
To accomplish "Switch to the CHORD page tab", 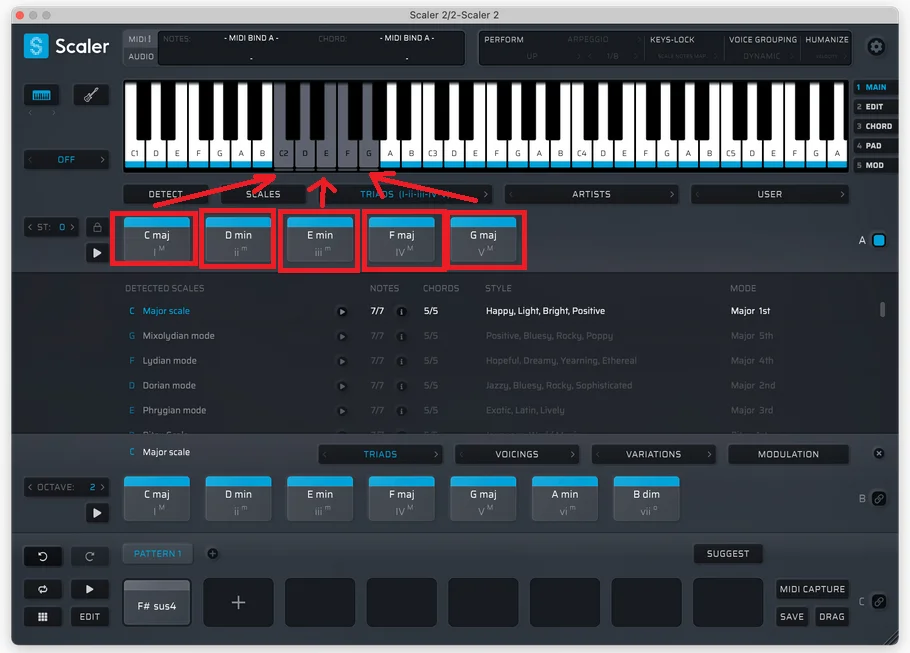I will click(x=875, y=126).
